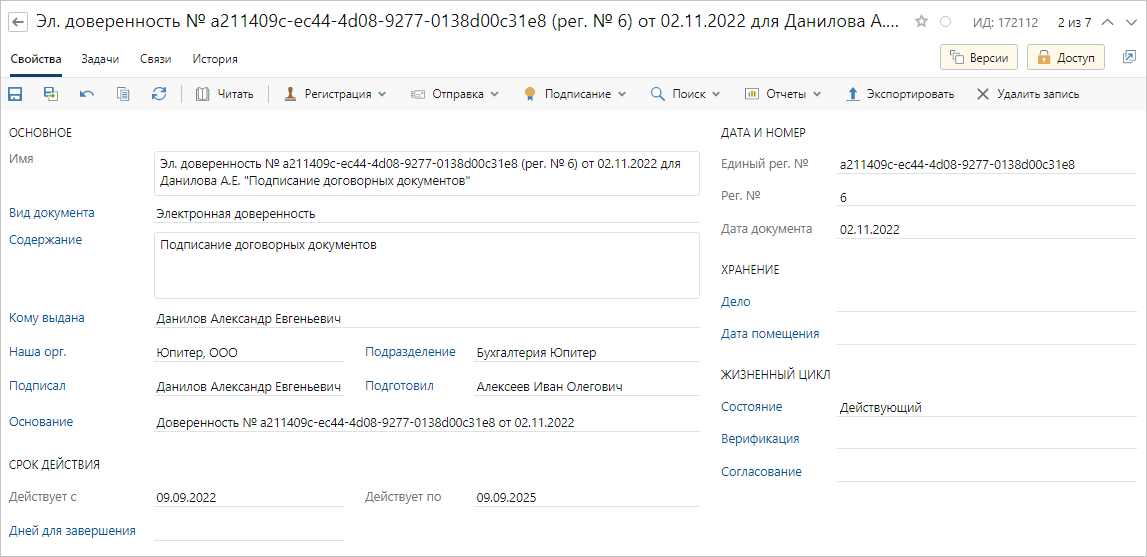Click the record counter 2 из 7

[1074, 22]
